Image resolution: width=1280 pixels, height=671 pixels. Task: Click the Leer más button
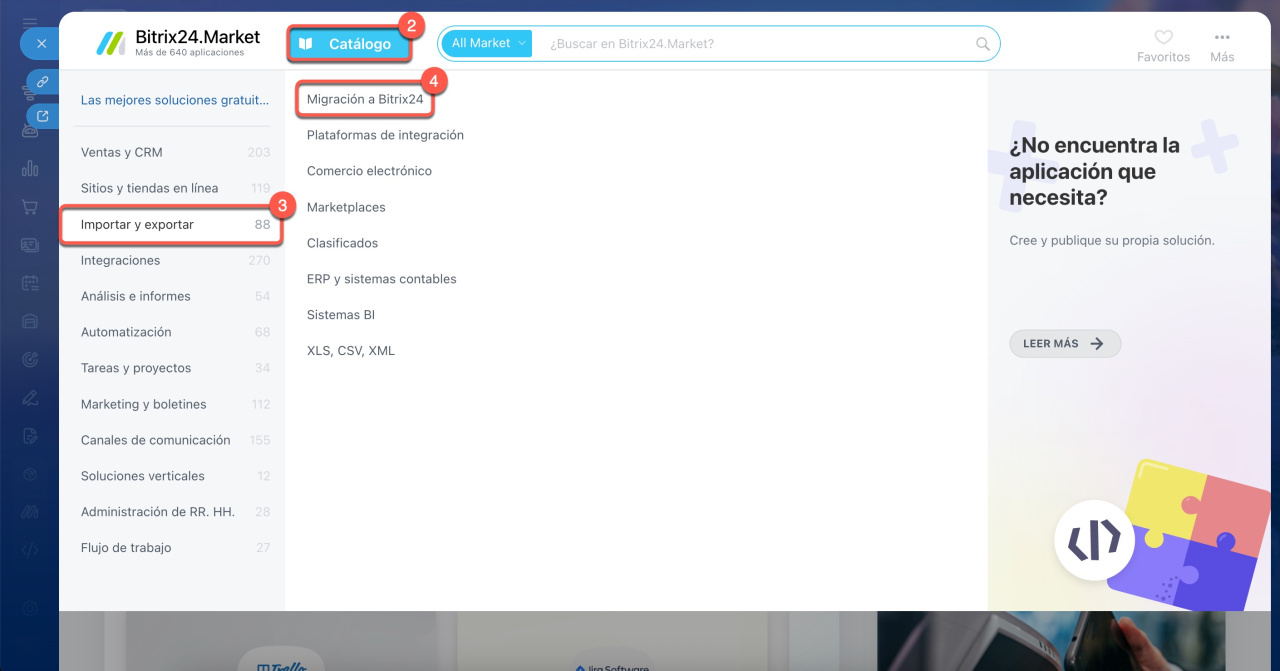[1064, 344]
